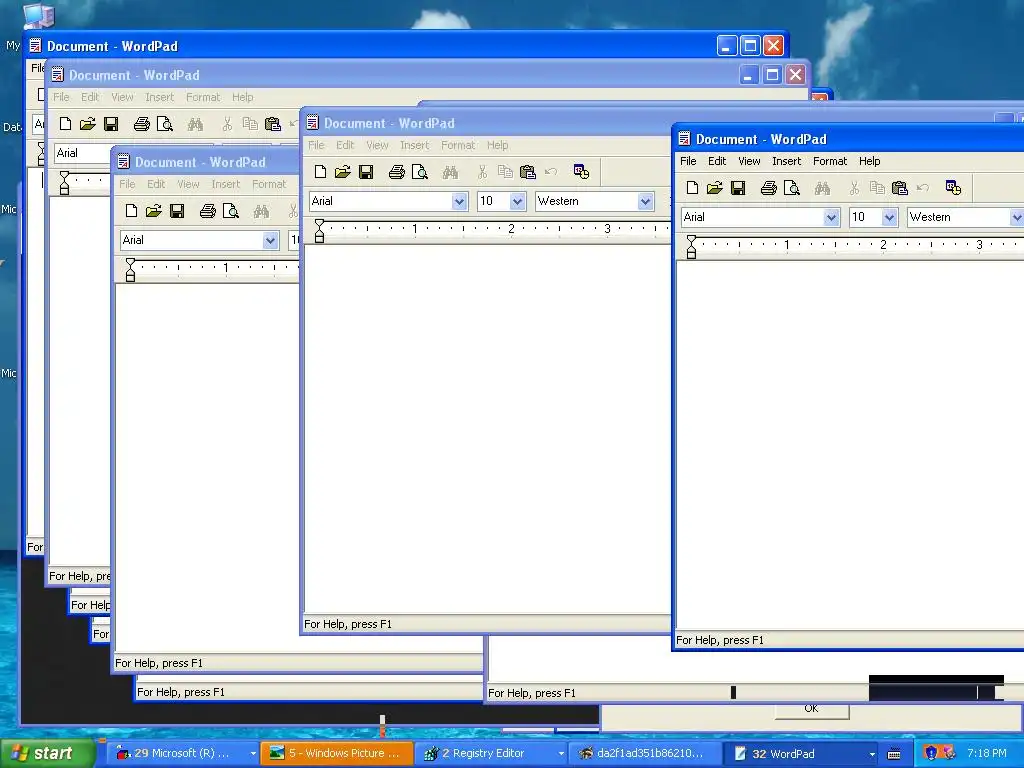Click Cut scissors icon in frontmost WordPad window
The height and width of the screenshot is (768, 1024).
pyautogui.click(x=854, y=188)
